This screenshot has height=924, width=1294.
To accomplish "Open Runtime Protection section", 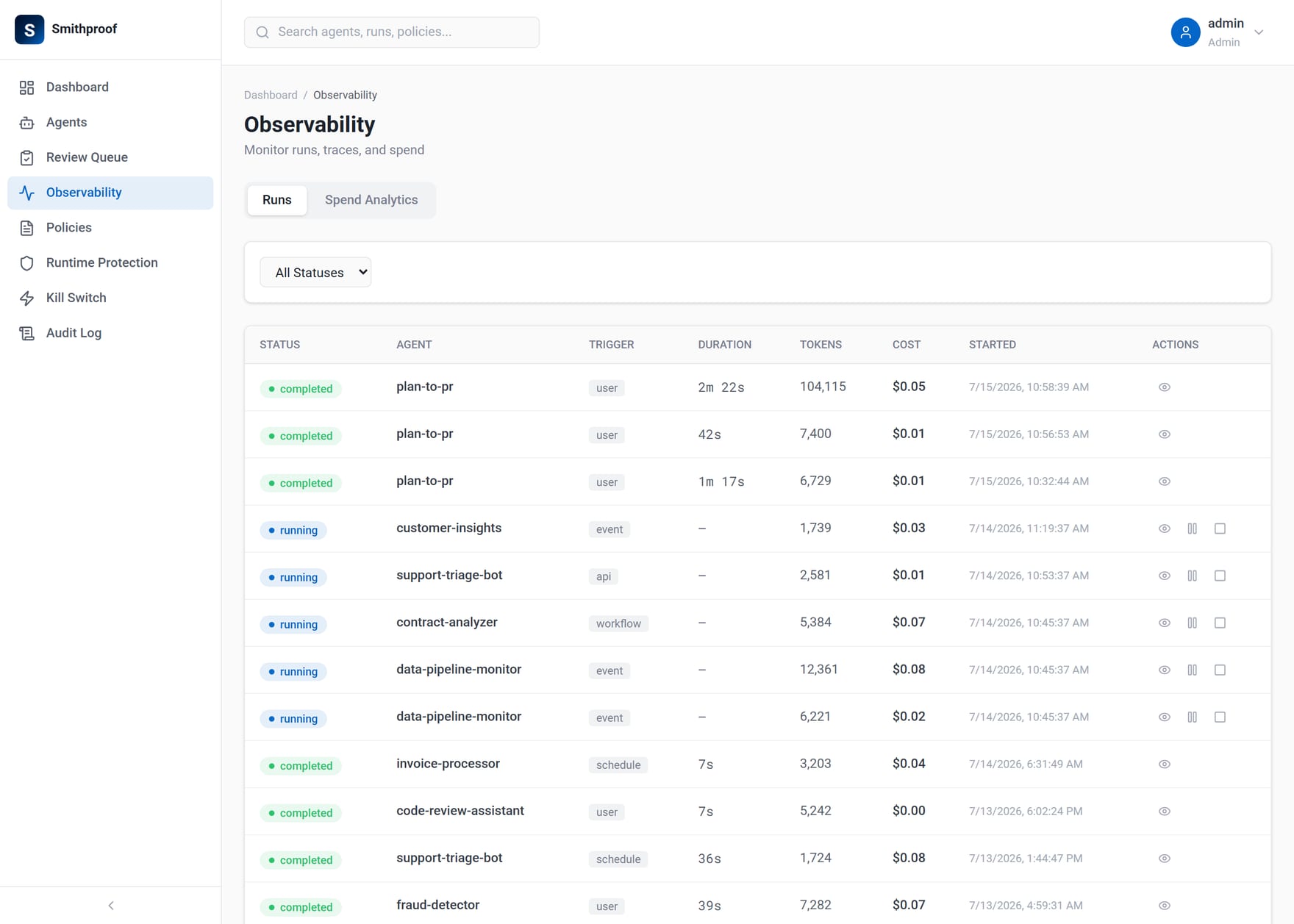I will 110,263.
